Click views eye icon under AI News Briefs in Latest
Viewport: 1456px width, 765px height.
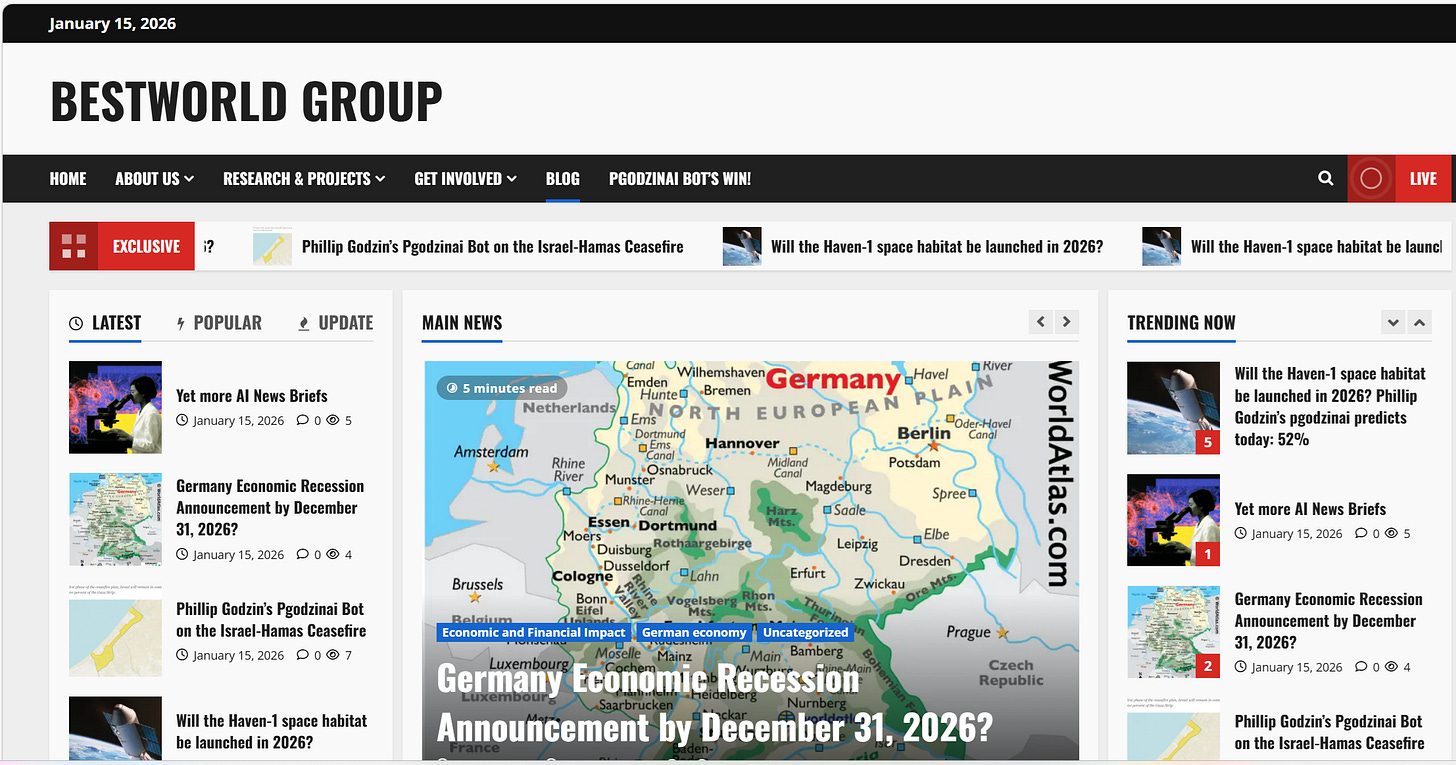pos(333,421)
